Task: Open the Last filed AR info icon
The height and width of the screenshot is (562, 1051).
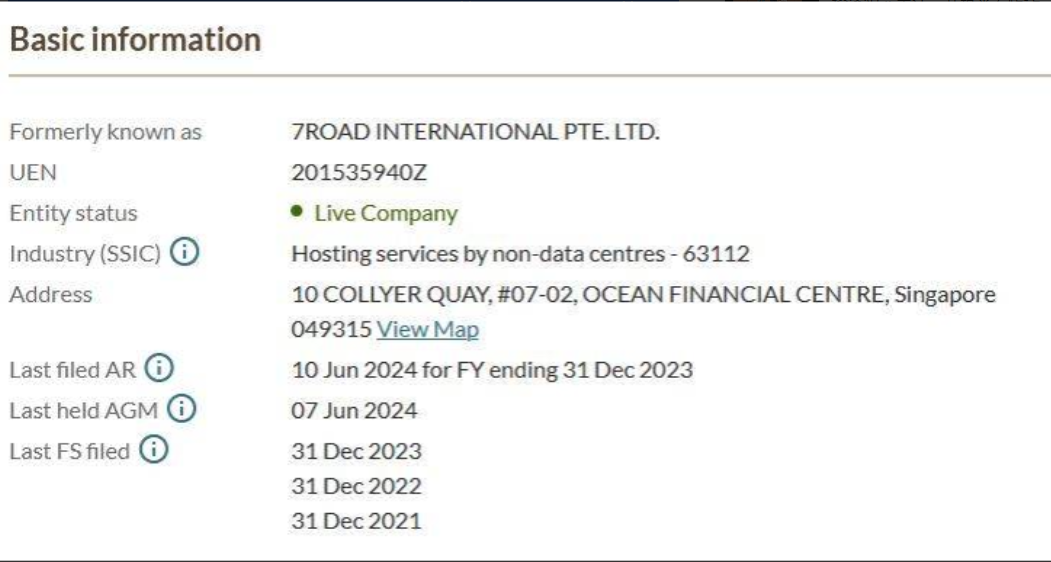Action: pyautogui.click(x=156, y=369)
